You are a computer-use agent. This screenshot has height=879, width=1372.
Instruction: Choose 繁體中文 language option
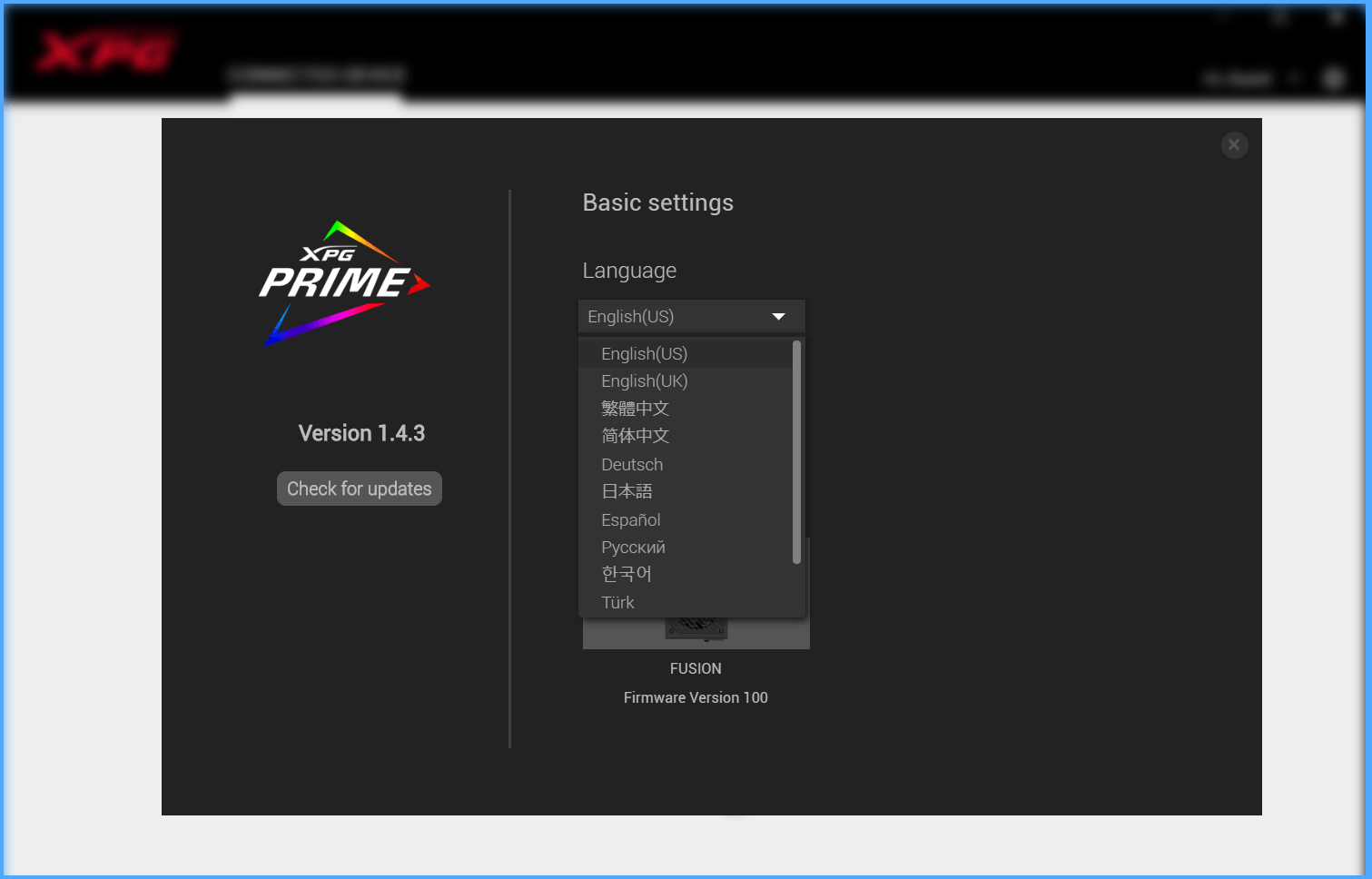pos(686,409)
